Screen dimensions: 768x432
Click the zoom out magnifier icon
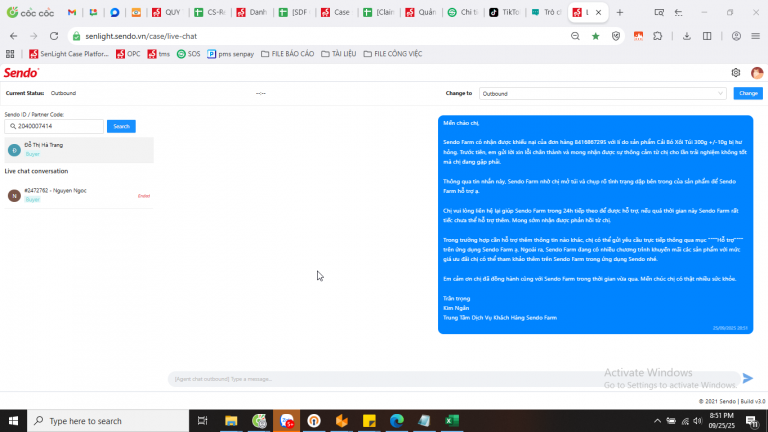click(576, 36)
